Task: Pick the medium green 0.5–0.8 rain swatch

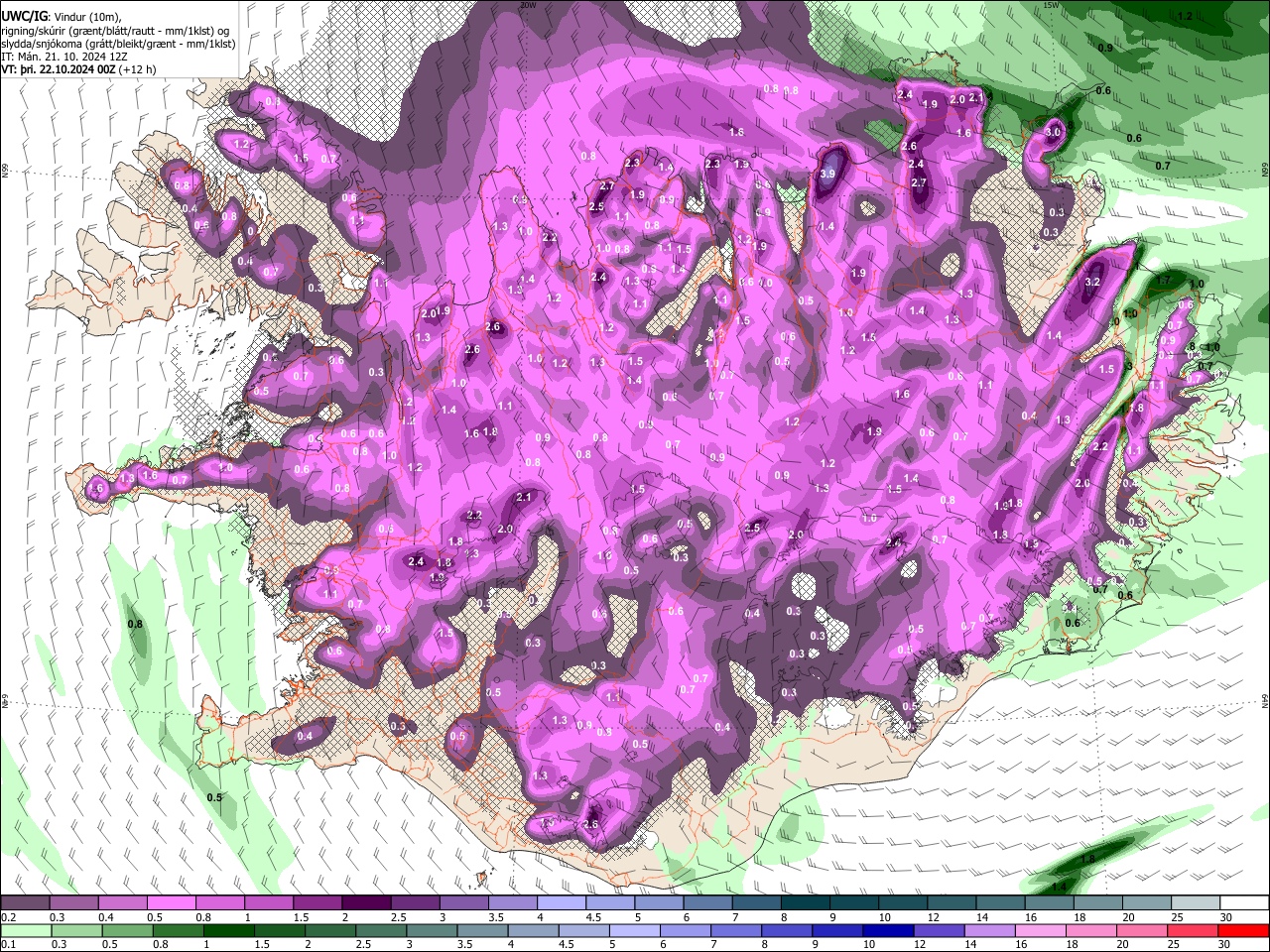Action: coord(127,931)
